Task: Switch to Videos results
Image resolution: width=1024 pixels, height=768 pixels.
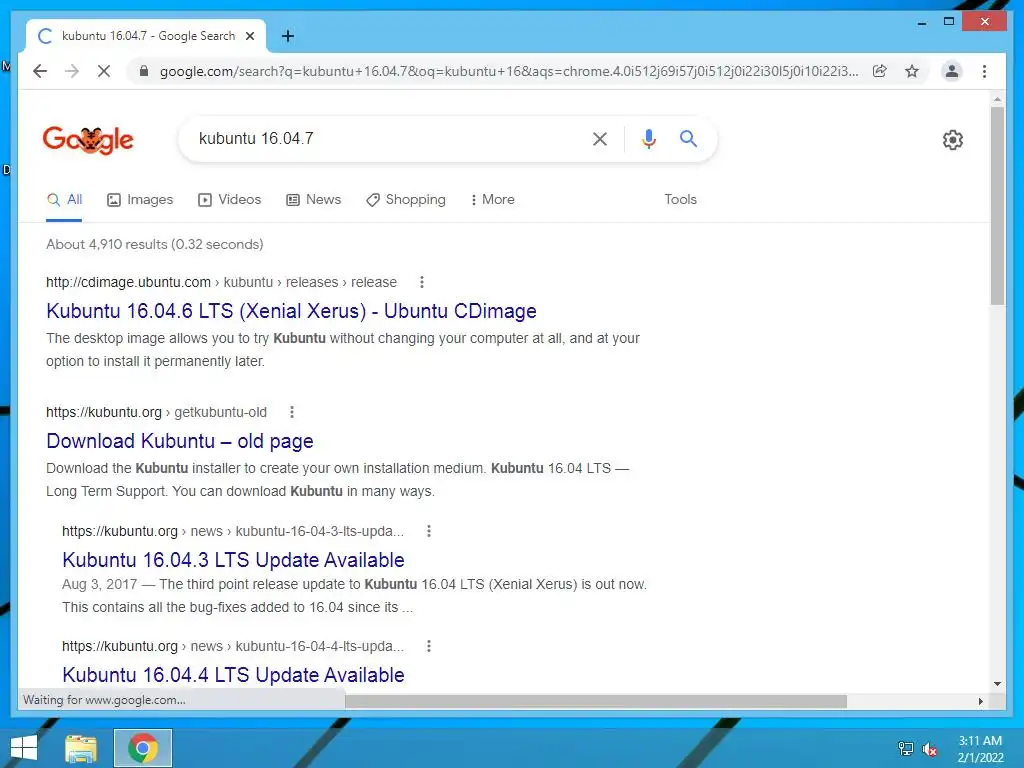Action: [x=229, y=199]
